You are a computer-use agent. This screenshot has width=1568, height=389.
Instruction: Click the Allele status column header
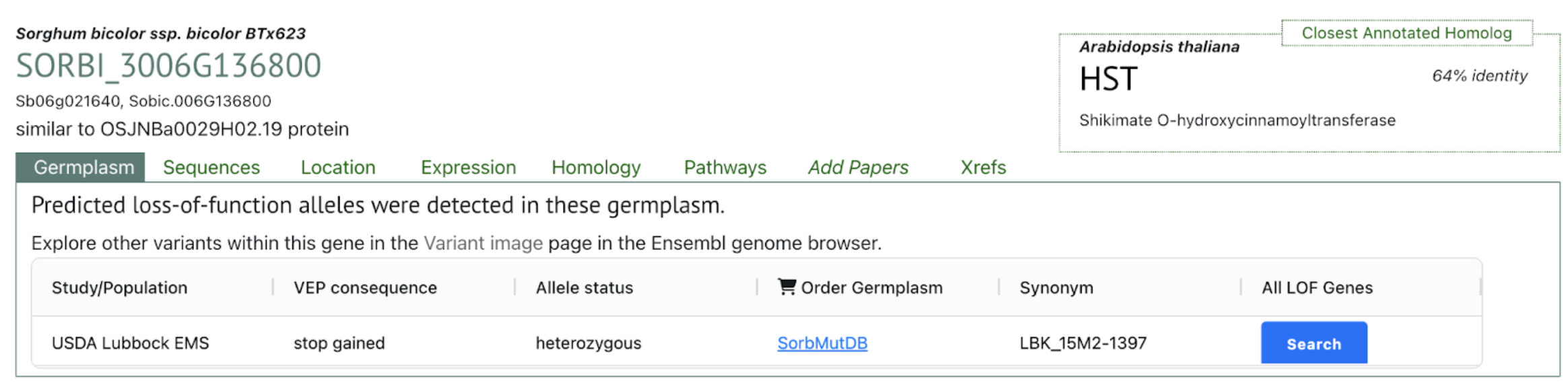pos(584,288)
